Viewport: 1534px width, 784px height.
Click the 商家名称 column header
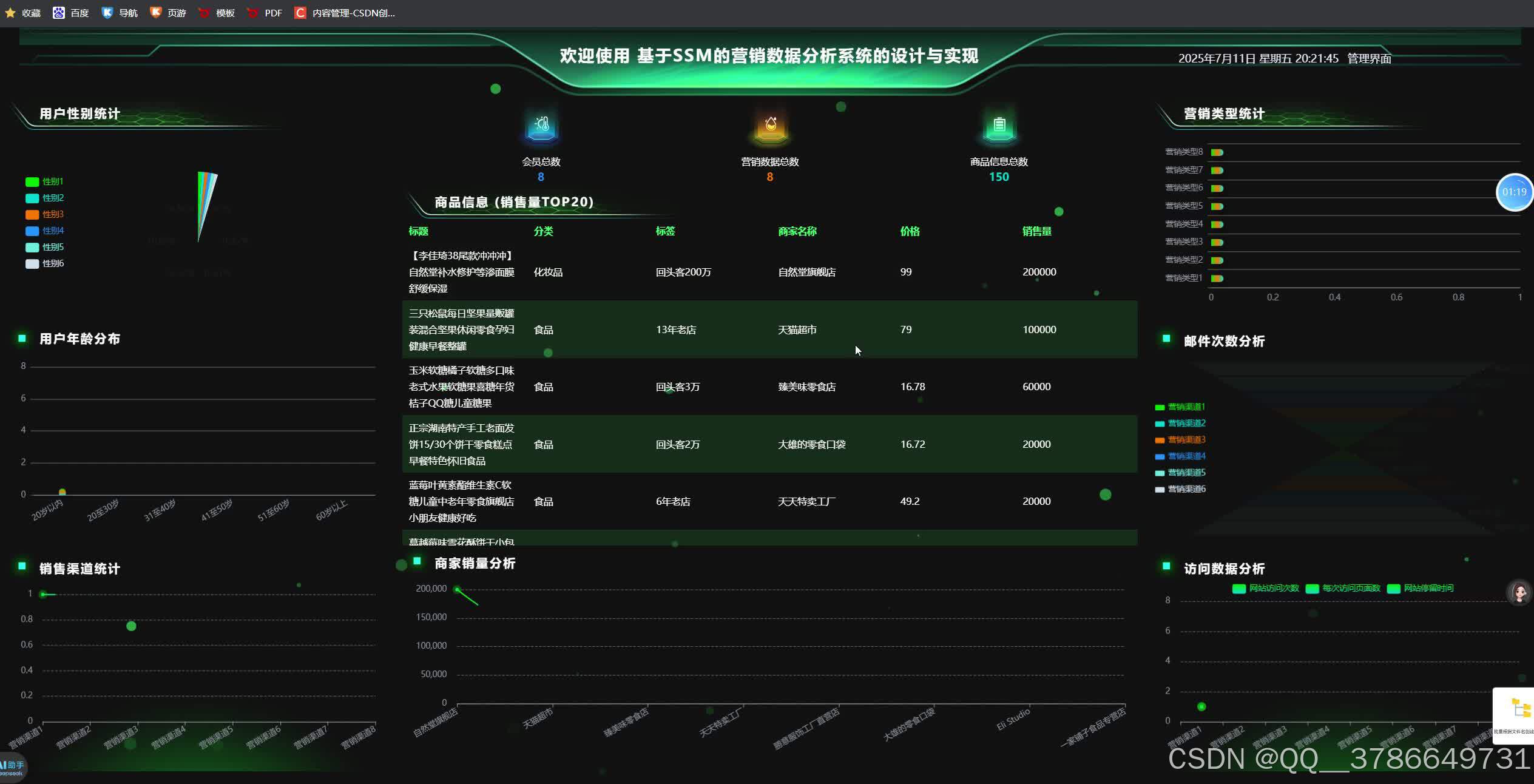[x=797, y=231]
